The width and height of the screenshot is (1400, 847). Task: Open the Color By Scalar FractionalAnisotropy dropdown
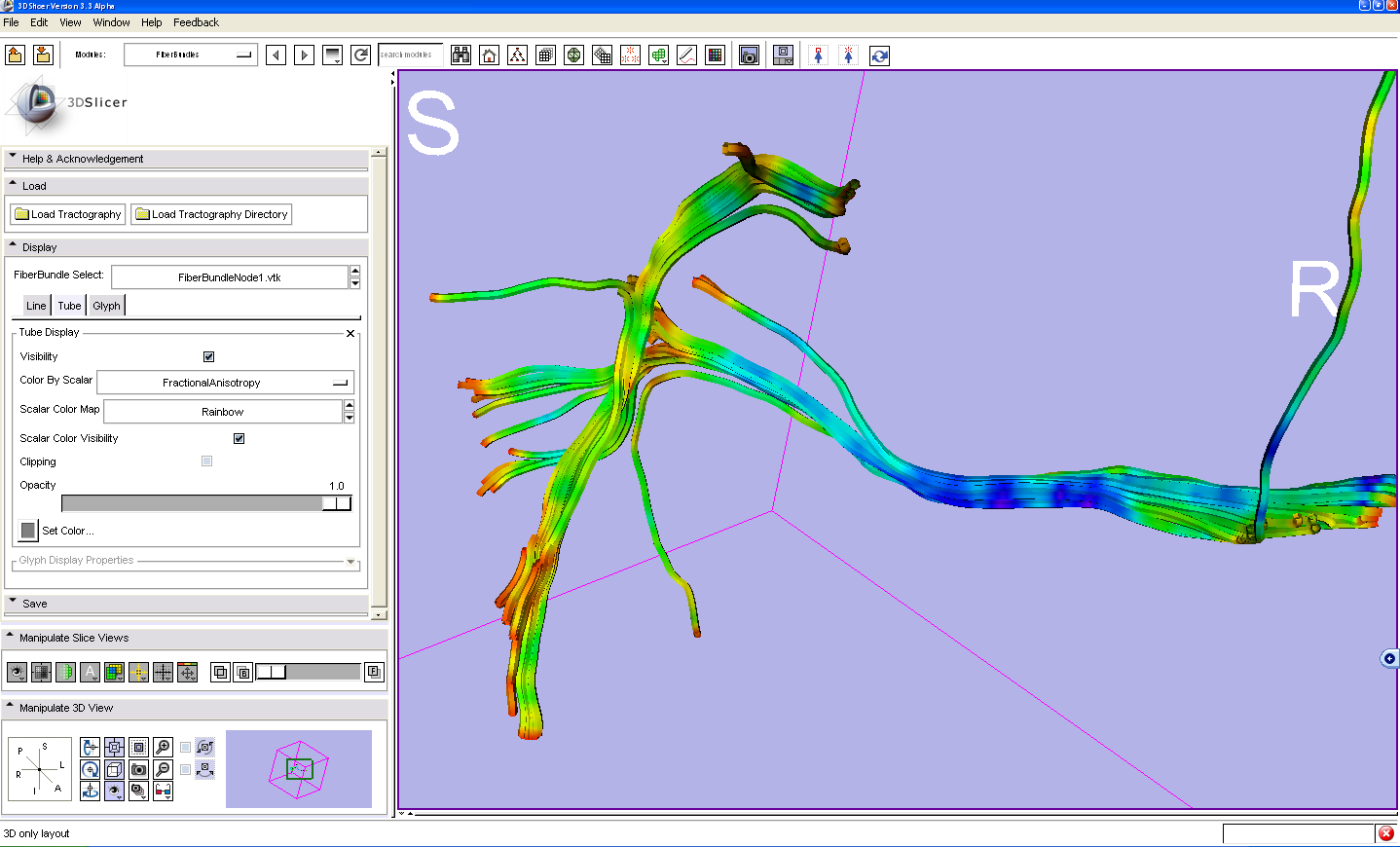pos(225,383)
